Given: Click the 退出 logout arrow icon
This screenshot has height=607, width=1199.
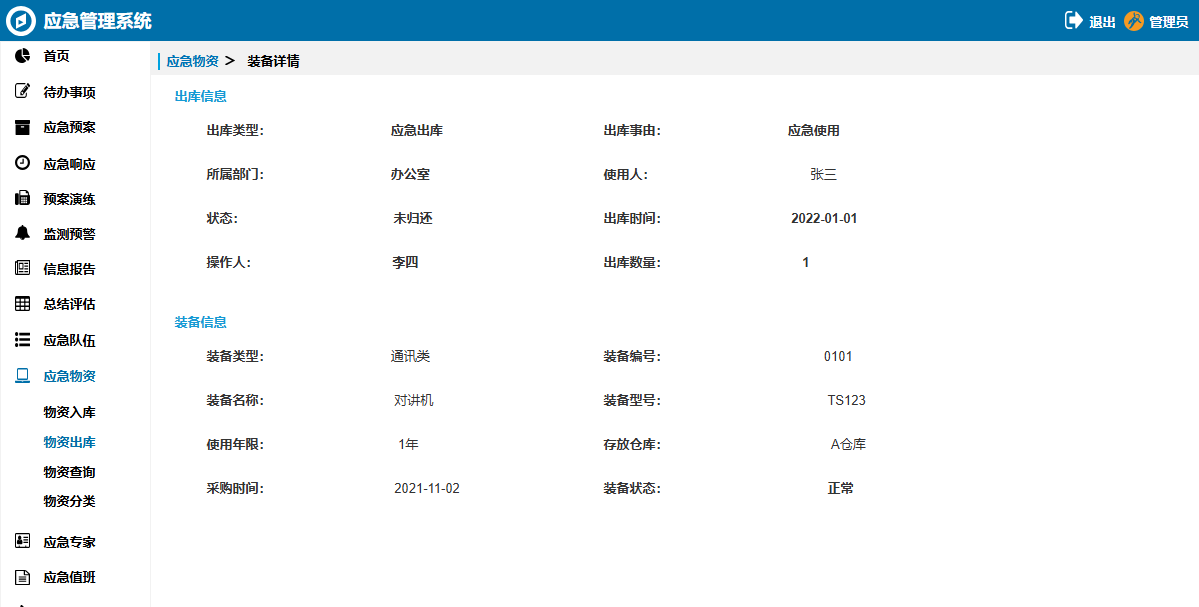Looking at the screenshot, I should point(1074,21).
